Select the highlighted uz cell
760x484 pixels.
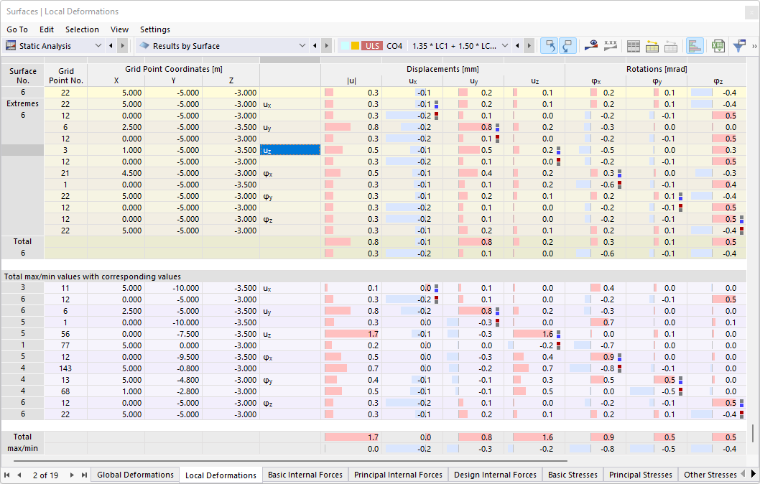(x=290, y=150)
